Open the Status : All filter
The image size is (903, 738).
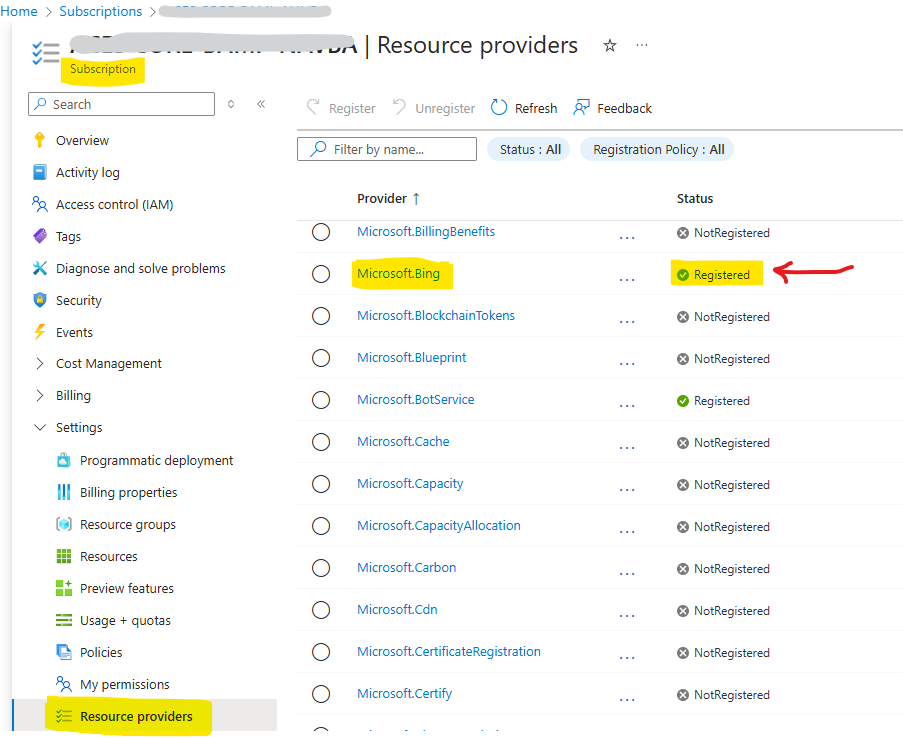(529, 149)
